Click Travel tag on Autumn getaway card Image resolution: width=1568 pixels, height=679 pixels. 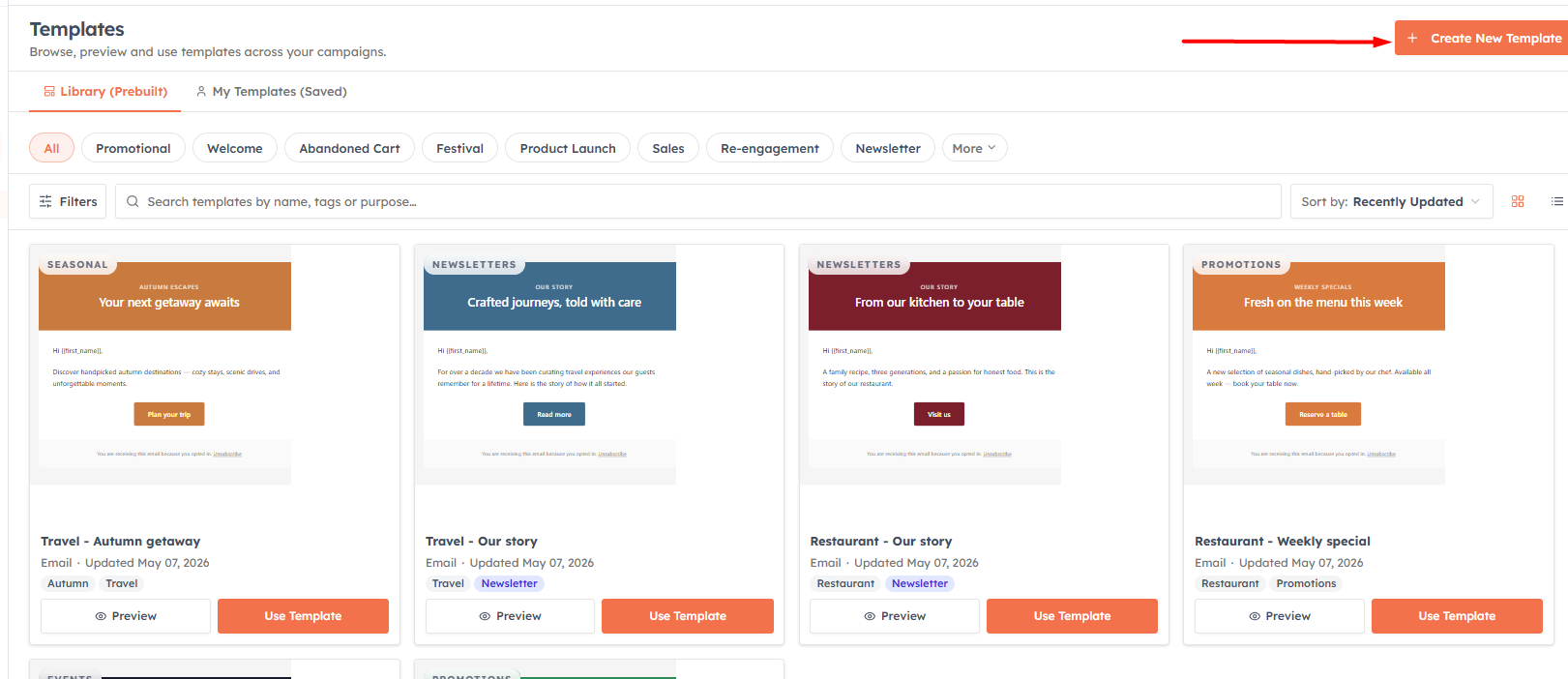tap(121, 583)
